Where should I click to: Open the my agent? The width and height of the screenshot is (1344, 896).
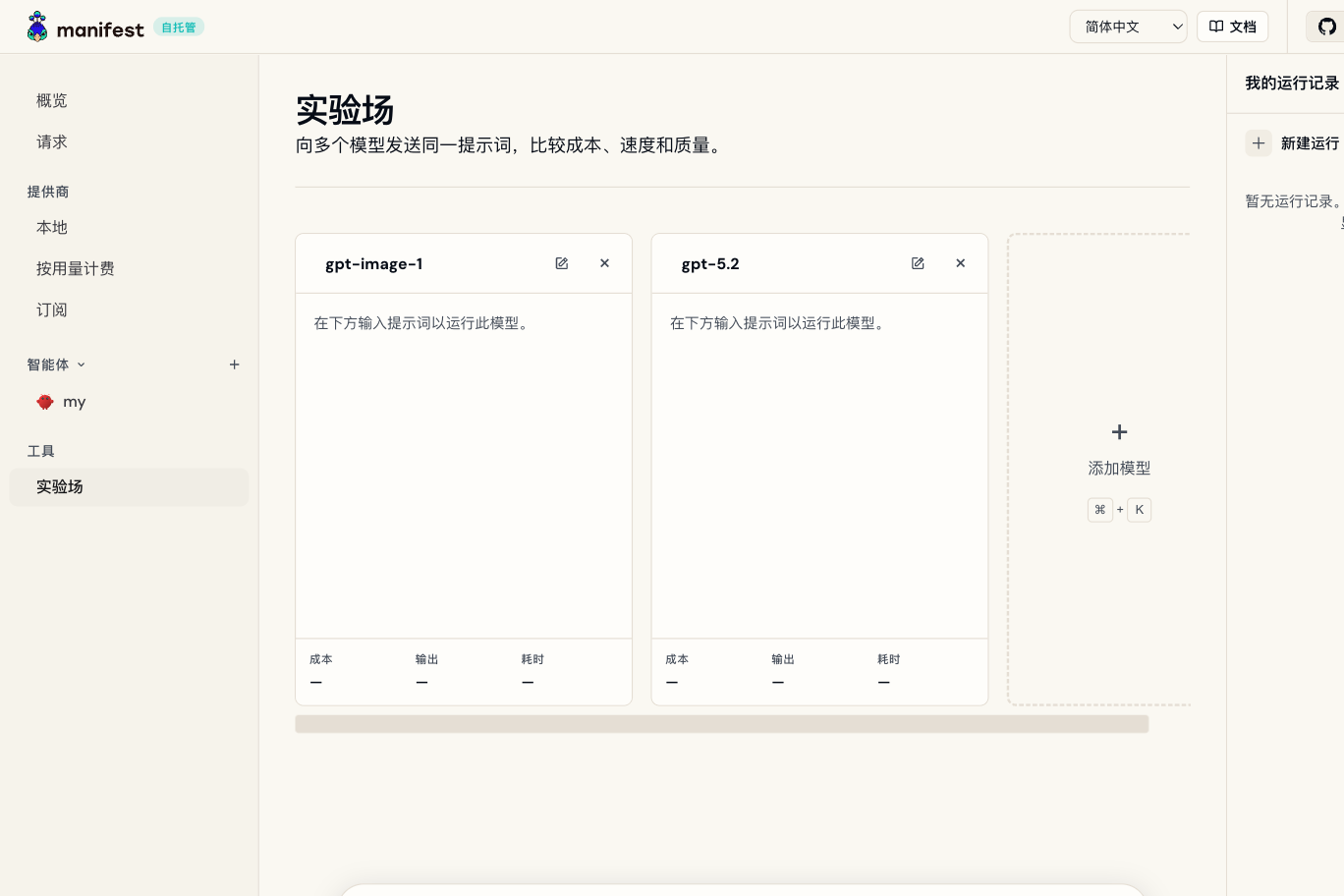(x=129, y=402)
